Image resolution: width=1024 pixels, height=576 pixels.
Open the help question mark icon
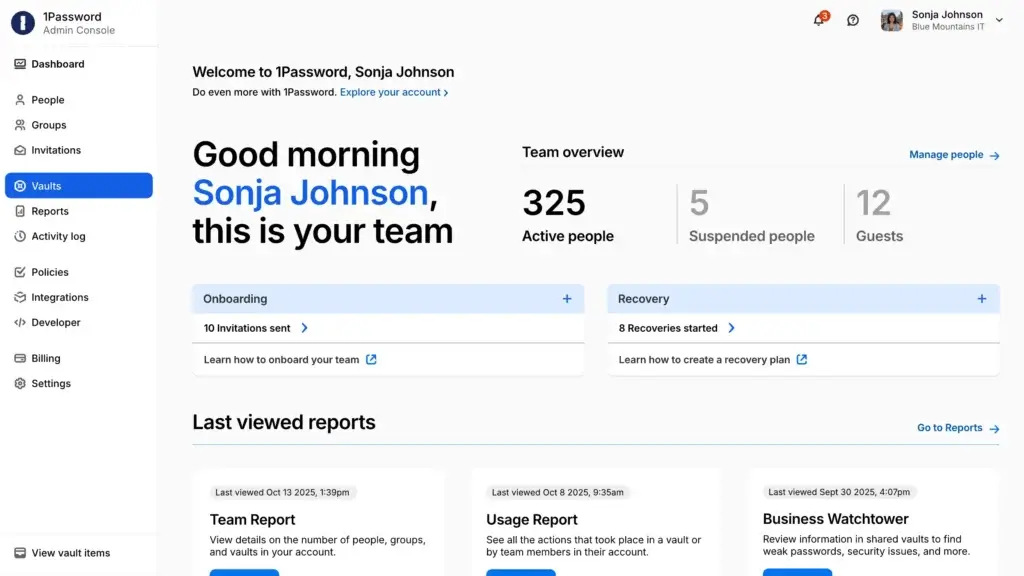pyautogui.click(x=853, y=20)
